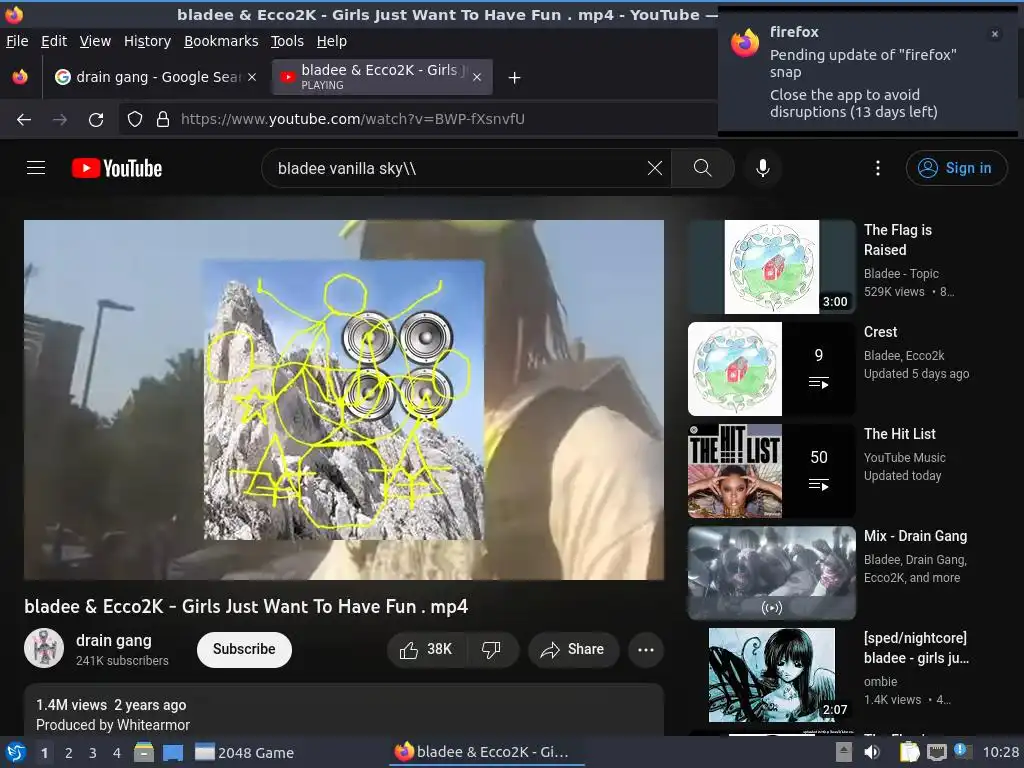Click the video player area

[344, 399]
